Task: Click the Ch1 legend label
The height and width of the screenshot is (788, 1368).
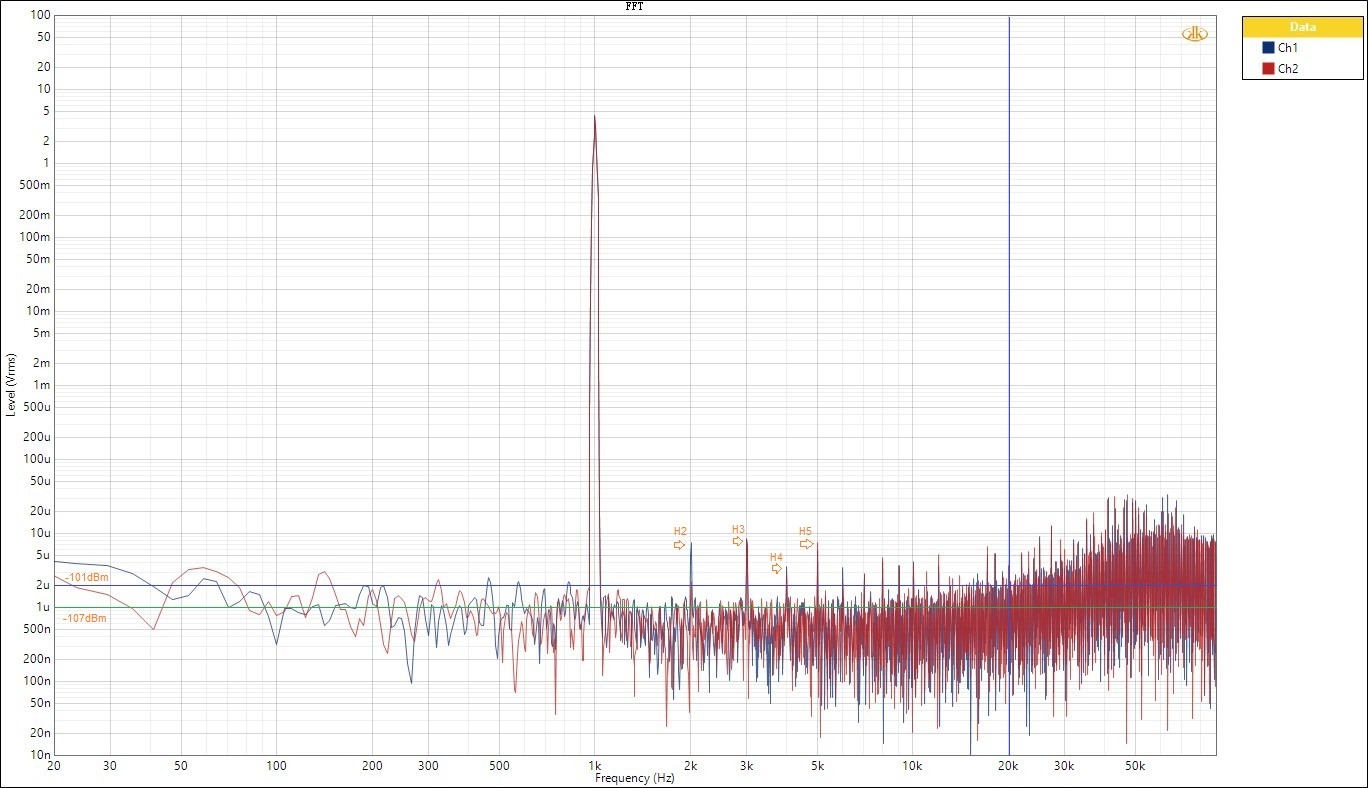Action: pyautogui.click(x=1288, y=48)
